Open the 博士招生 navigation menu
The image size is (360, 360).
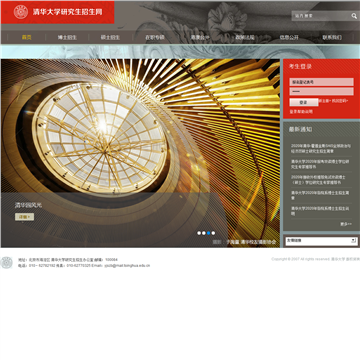67,37
